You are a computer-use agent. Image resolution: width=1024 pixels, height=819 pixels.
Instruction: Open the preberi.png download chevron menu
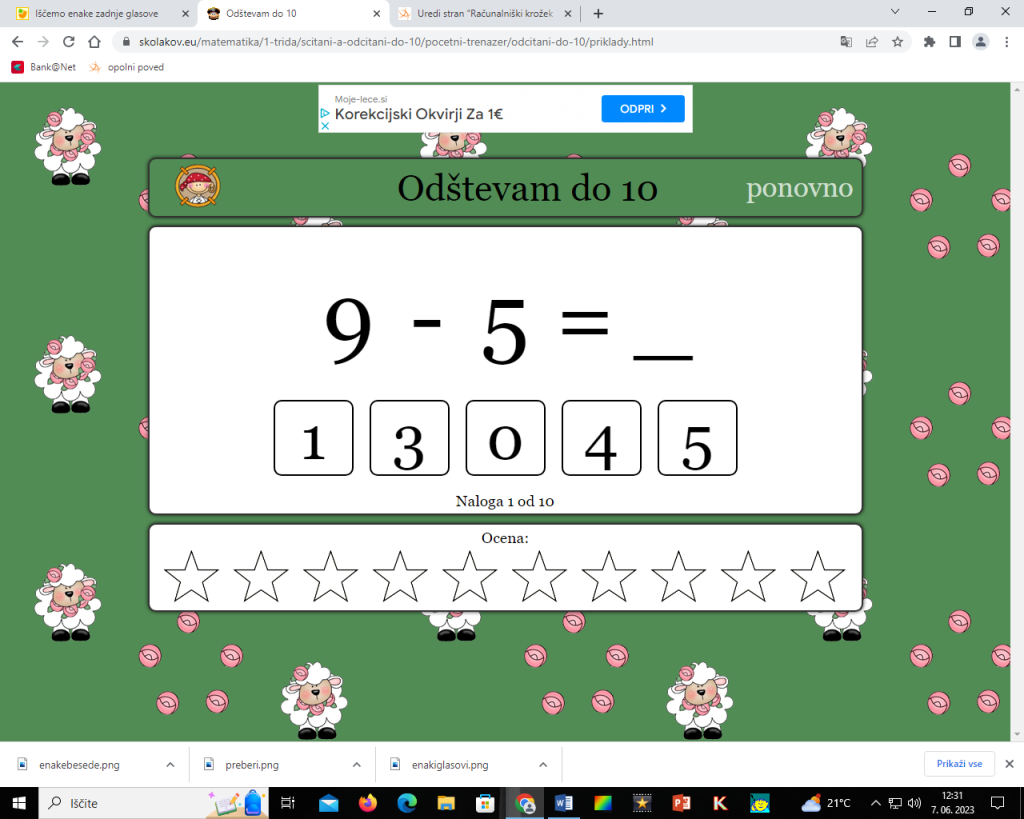pyautogui.click(x=357, y=765)
